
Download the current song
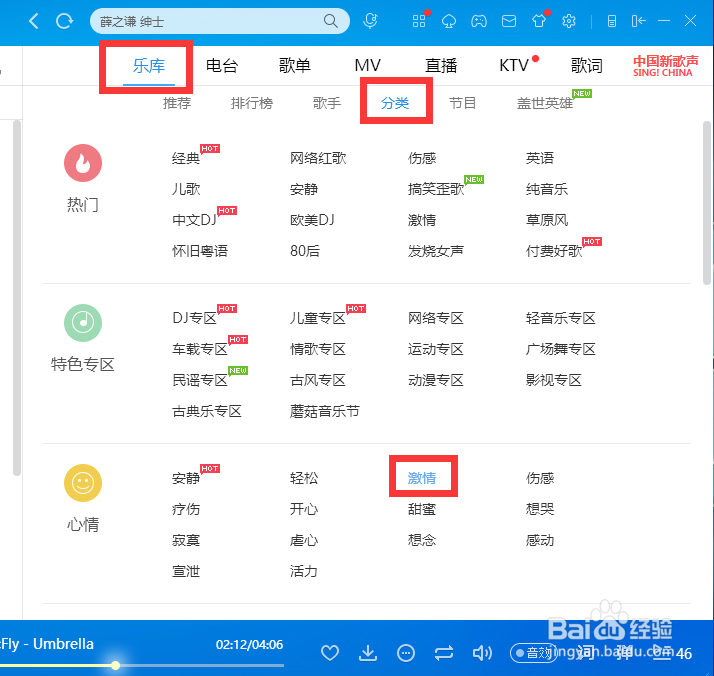tap(368, 653)
